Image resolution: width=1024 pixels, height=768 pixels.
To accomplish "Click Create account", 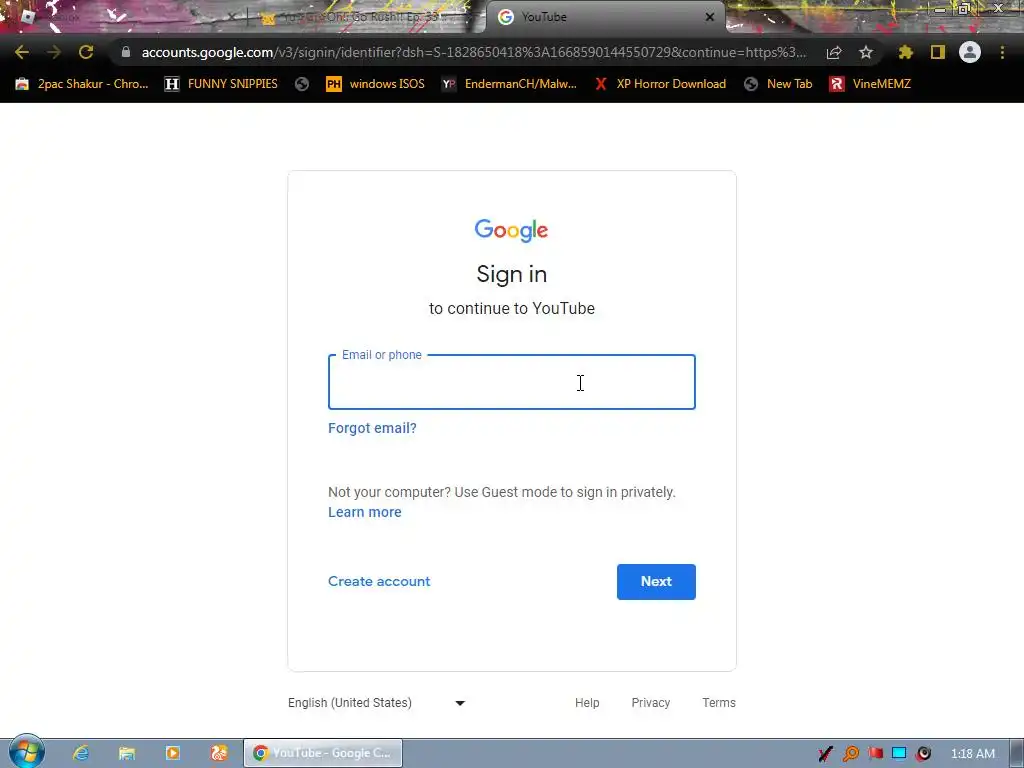I will [x=379, y=581].
